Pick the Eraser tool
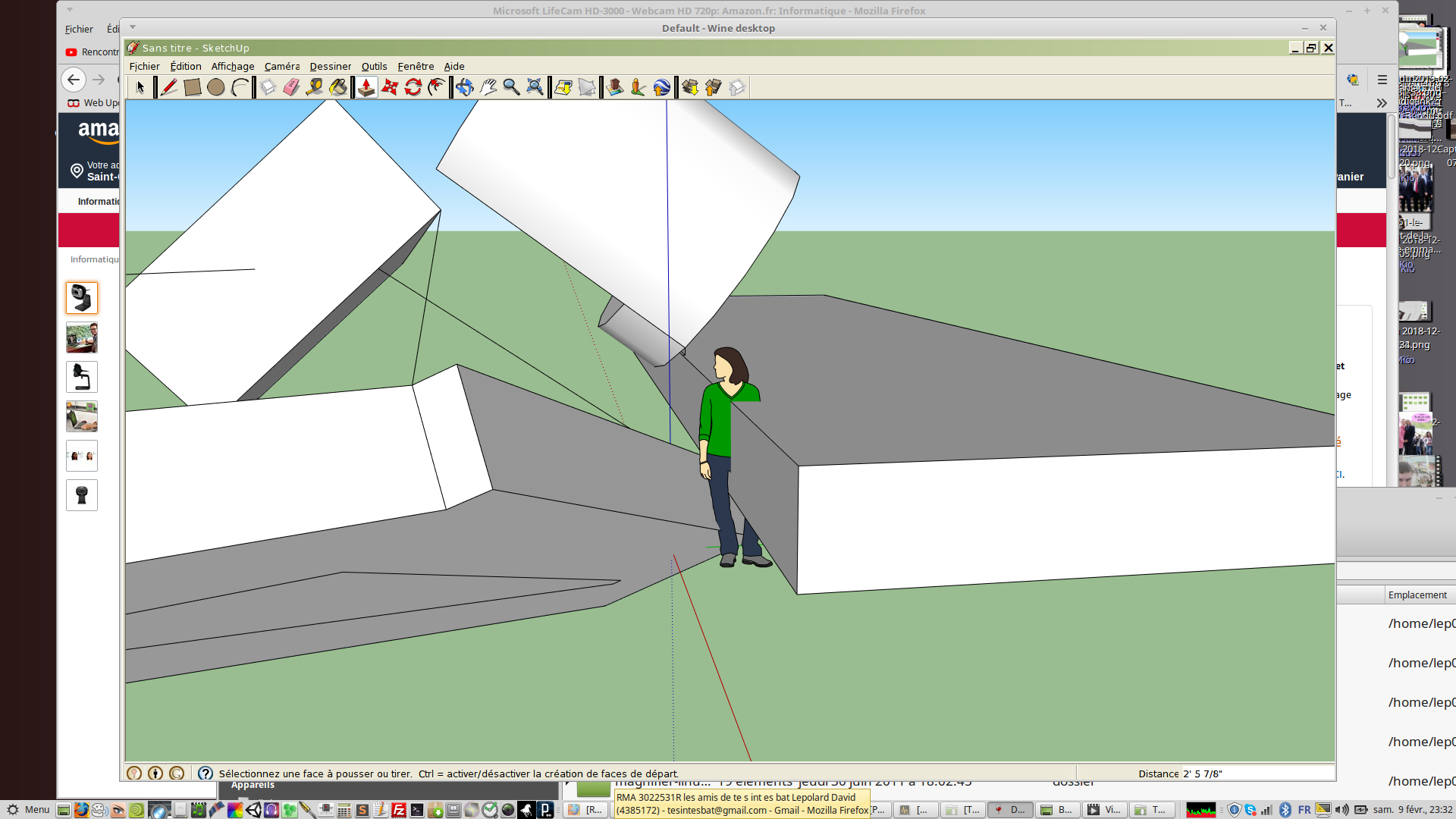Screen dimensions: 1456x819 (291, 87)
